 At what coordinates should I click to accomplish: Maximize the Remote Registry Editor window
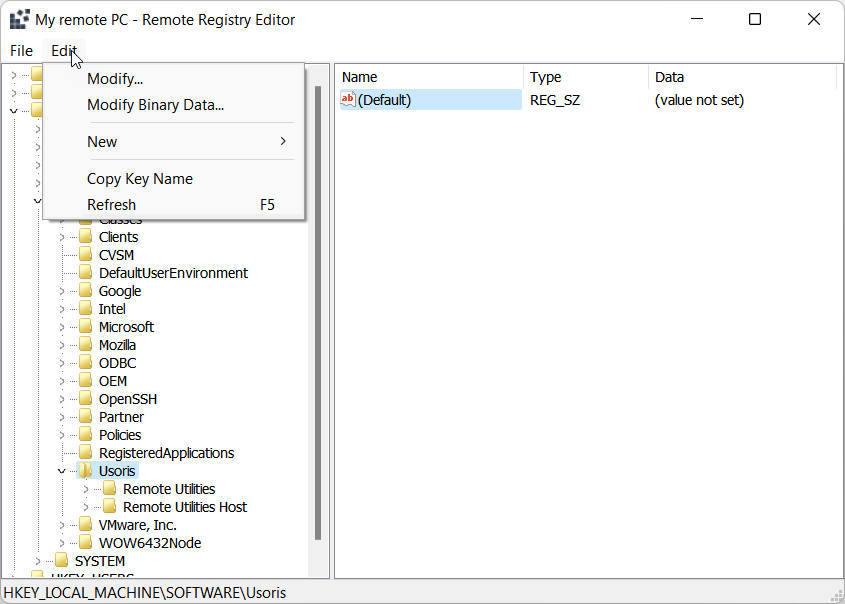click(x=755, y=19)
